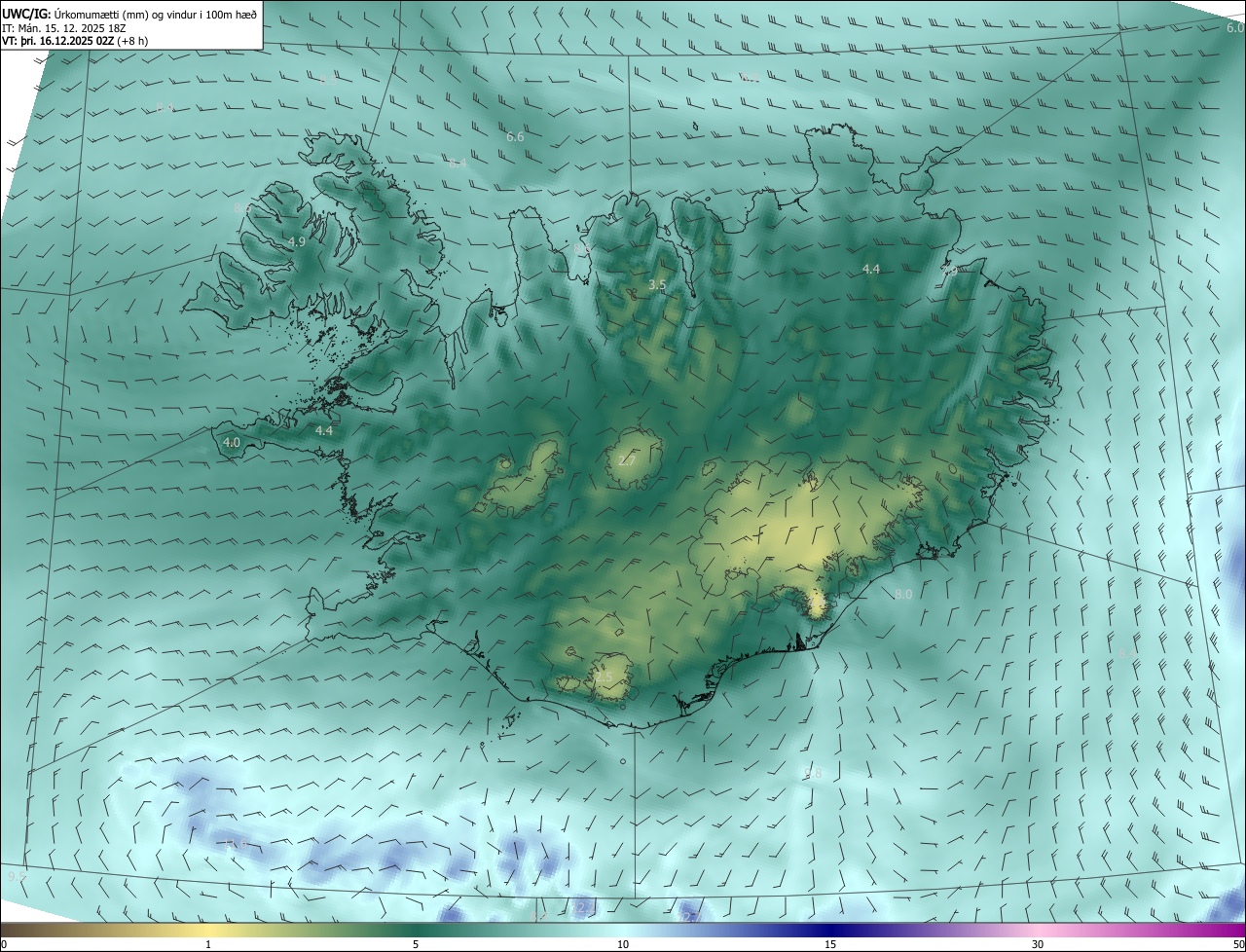Click the 2.7 label on the central glacier

point(627,460)
